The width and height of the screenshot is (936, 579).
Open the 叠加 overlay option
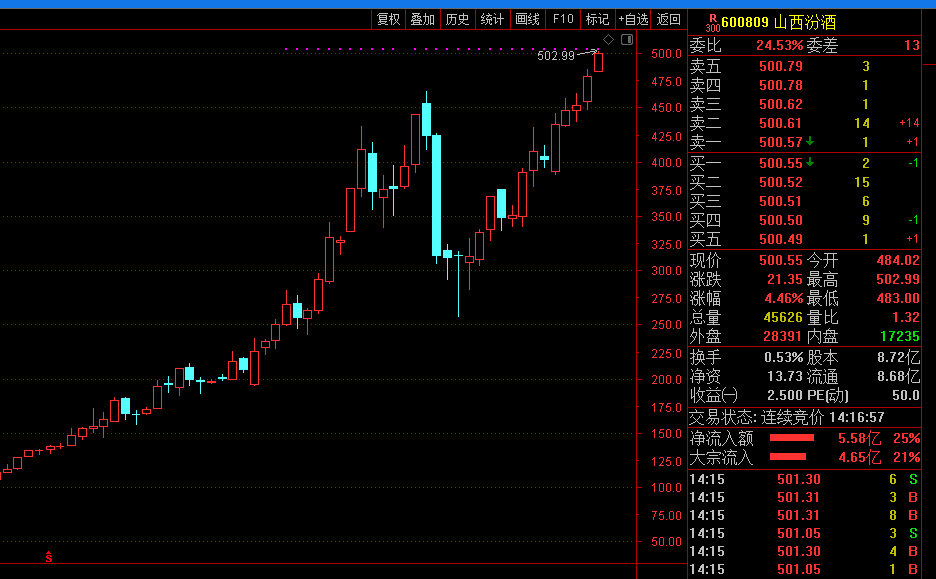(x=423, y=19)
